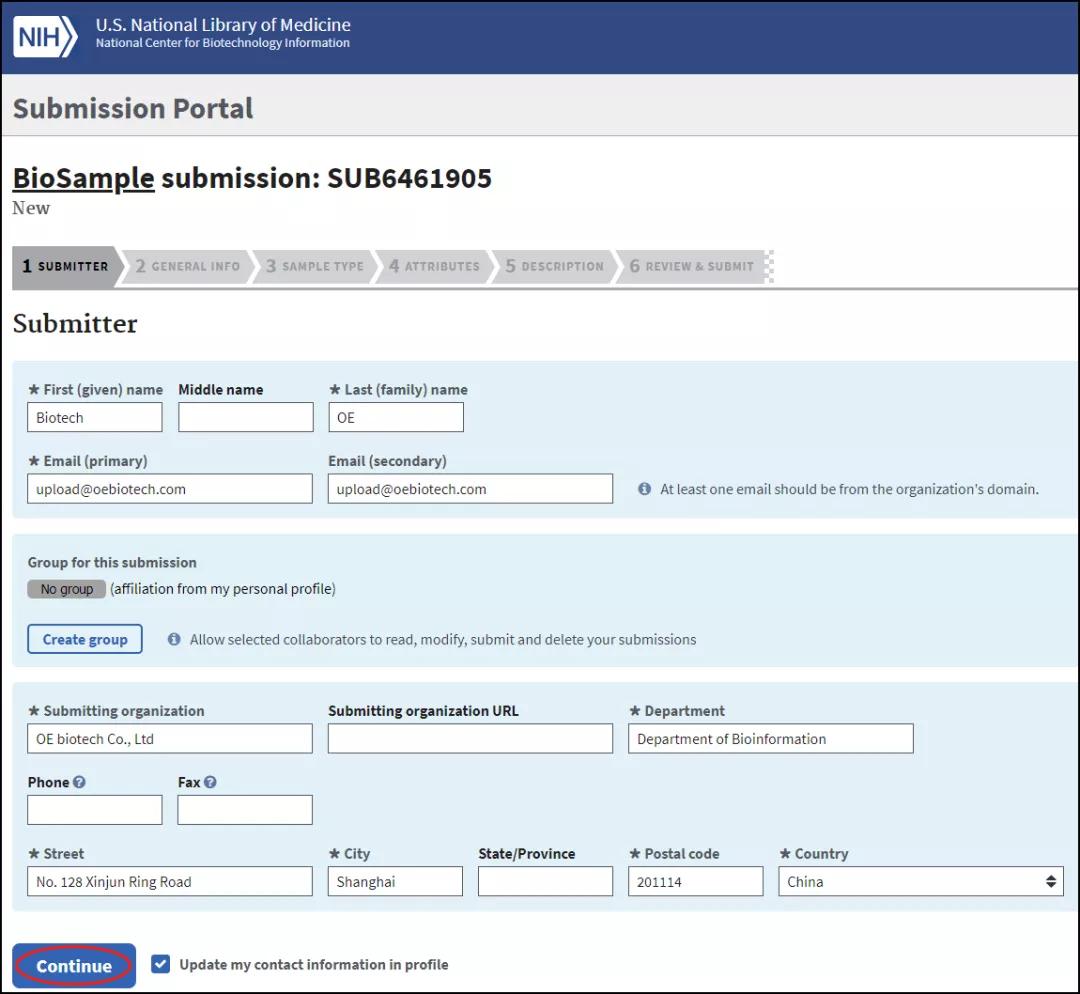Focus the Email (primary) field
Viewport: 1080px width, 994px height.
tap(170, 488)
